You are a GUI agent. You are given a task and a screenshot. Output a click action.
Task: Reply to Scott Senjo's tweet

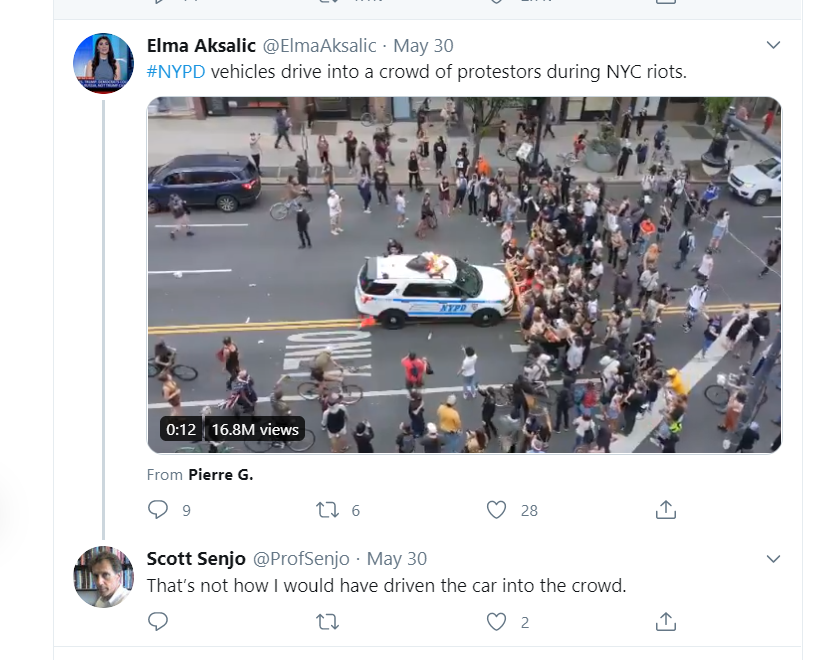[x=158, y=621]
